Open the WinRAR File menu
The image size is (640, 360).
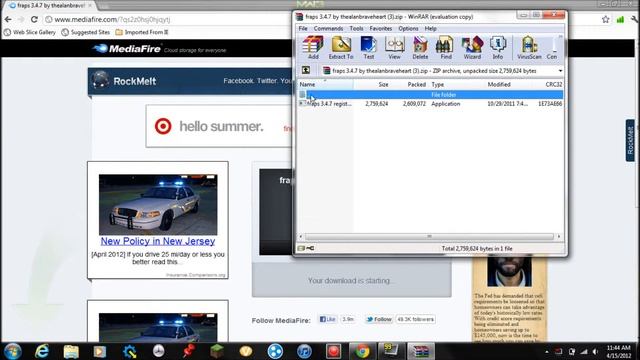303,29
